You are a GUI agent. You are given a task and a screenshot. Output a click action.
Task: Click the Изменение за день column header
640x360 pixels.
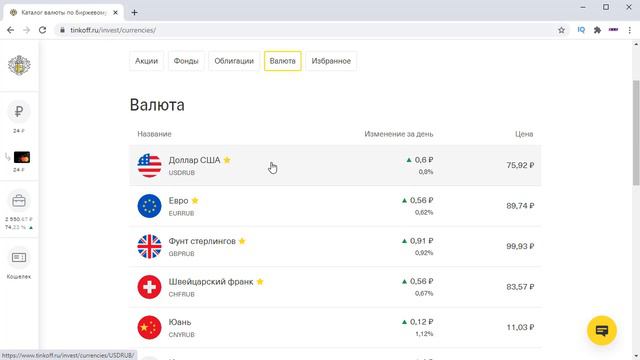pos(399,134)
